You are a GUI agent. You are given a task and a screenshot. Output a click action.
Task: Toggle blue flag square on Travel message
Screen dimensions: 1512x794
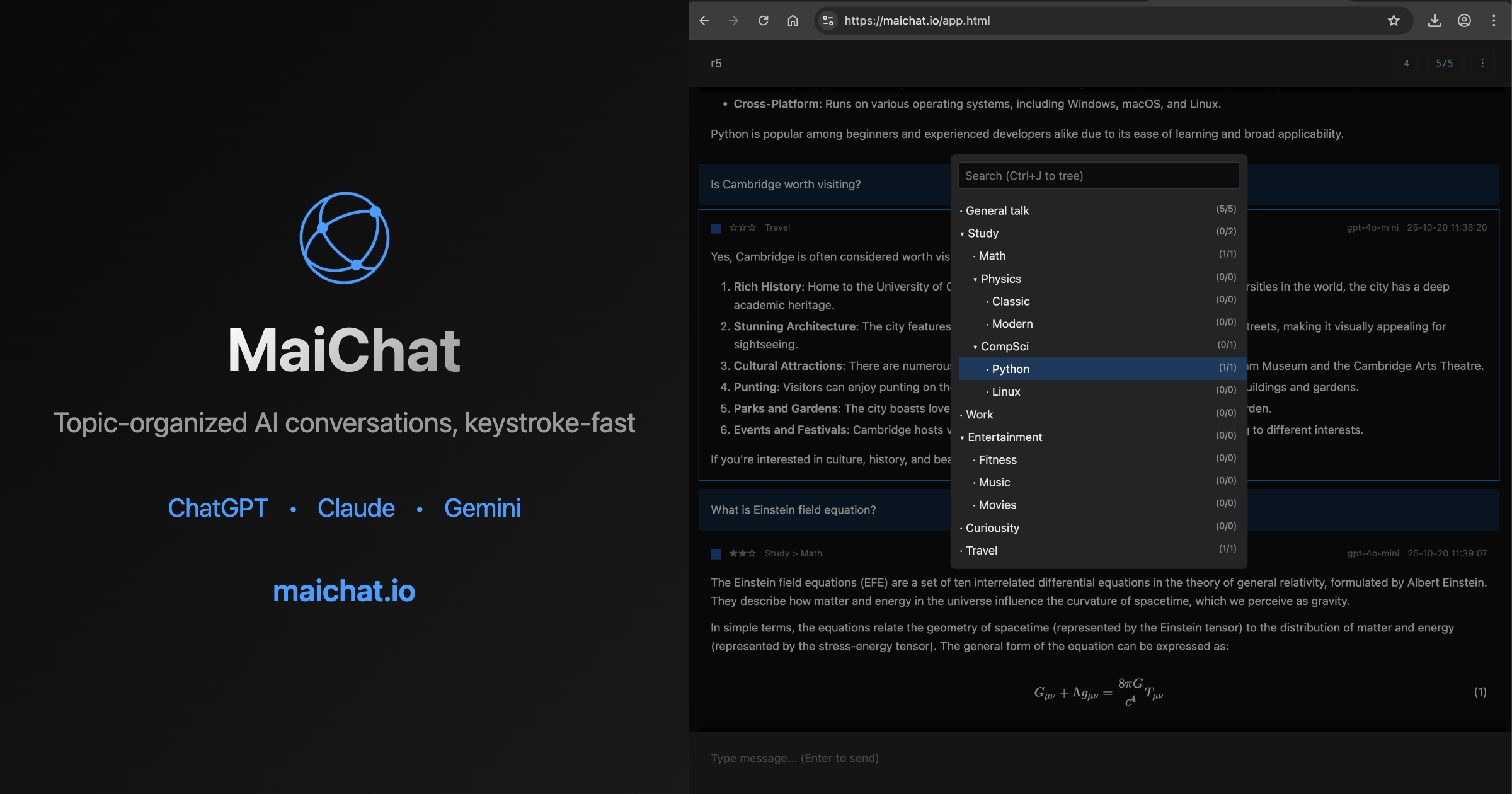tap(716, 228)
